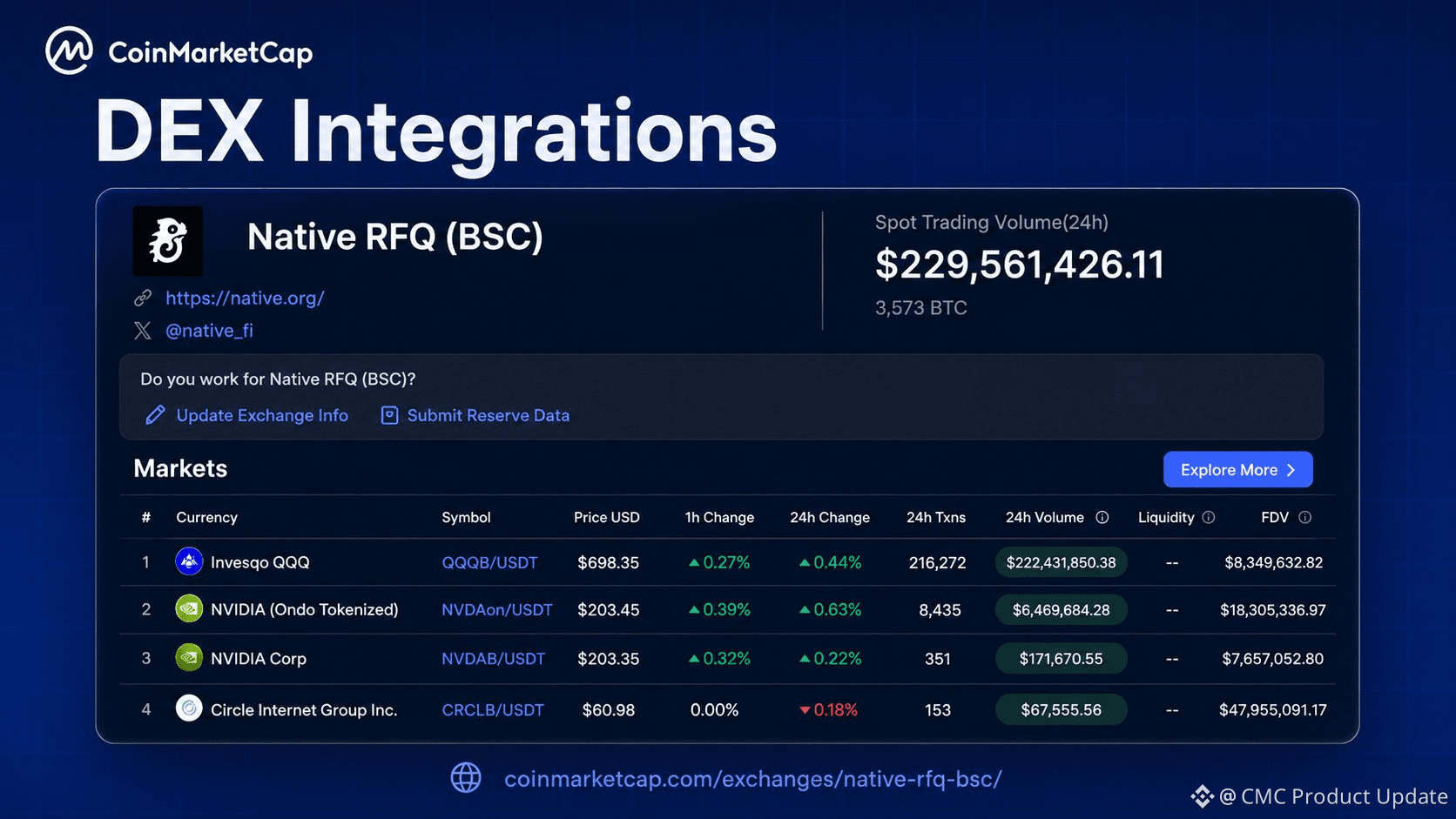1456x819 pixels.
Task: Open the @native_fi profile link
Action: [x=210, y=331]
